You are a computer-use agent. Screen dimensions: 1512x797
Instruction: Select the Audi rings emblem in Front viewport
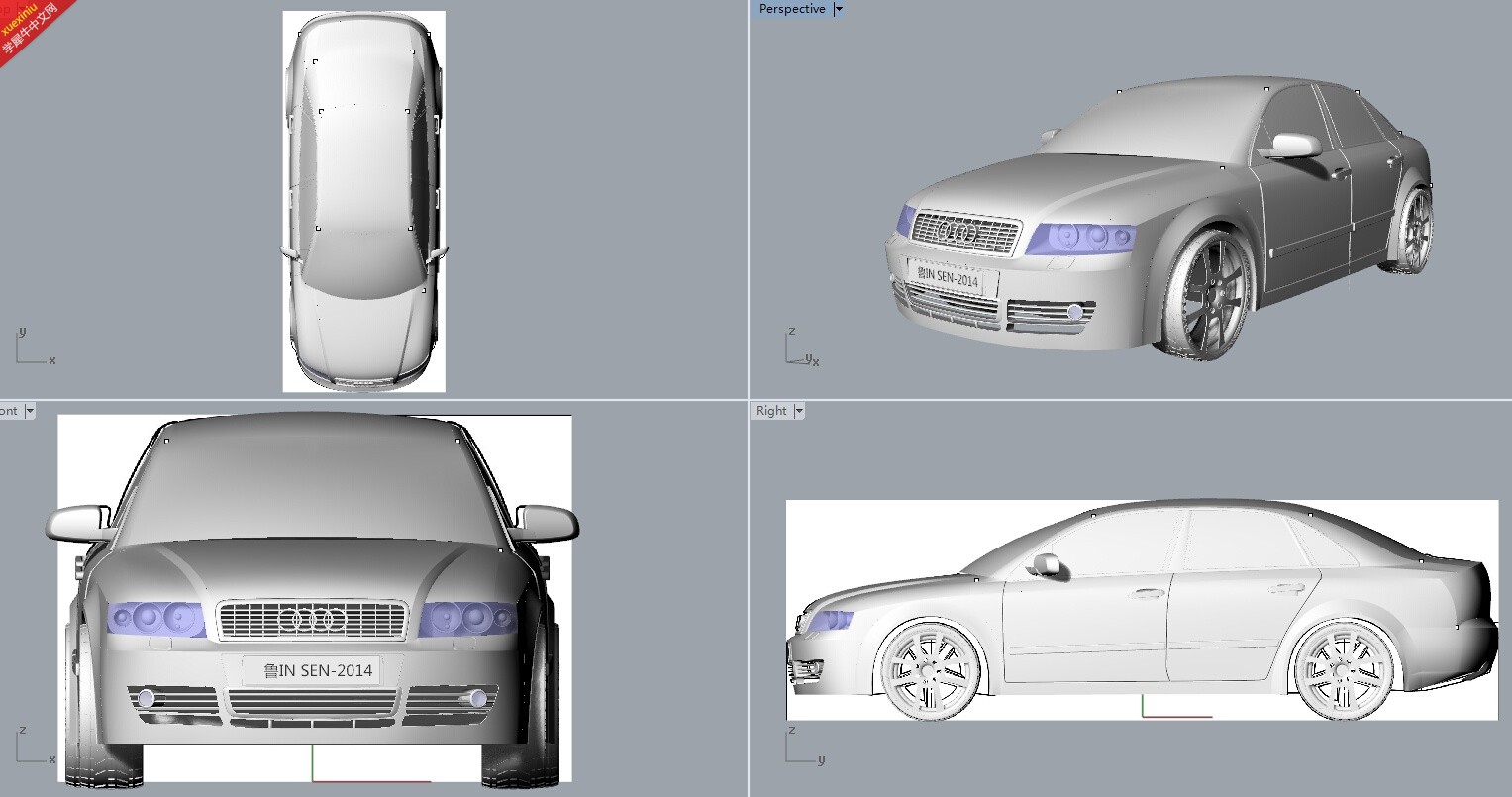(312, 620)
